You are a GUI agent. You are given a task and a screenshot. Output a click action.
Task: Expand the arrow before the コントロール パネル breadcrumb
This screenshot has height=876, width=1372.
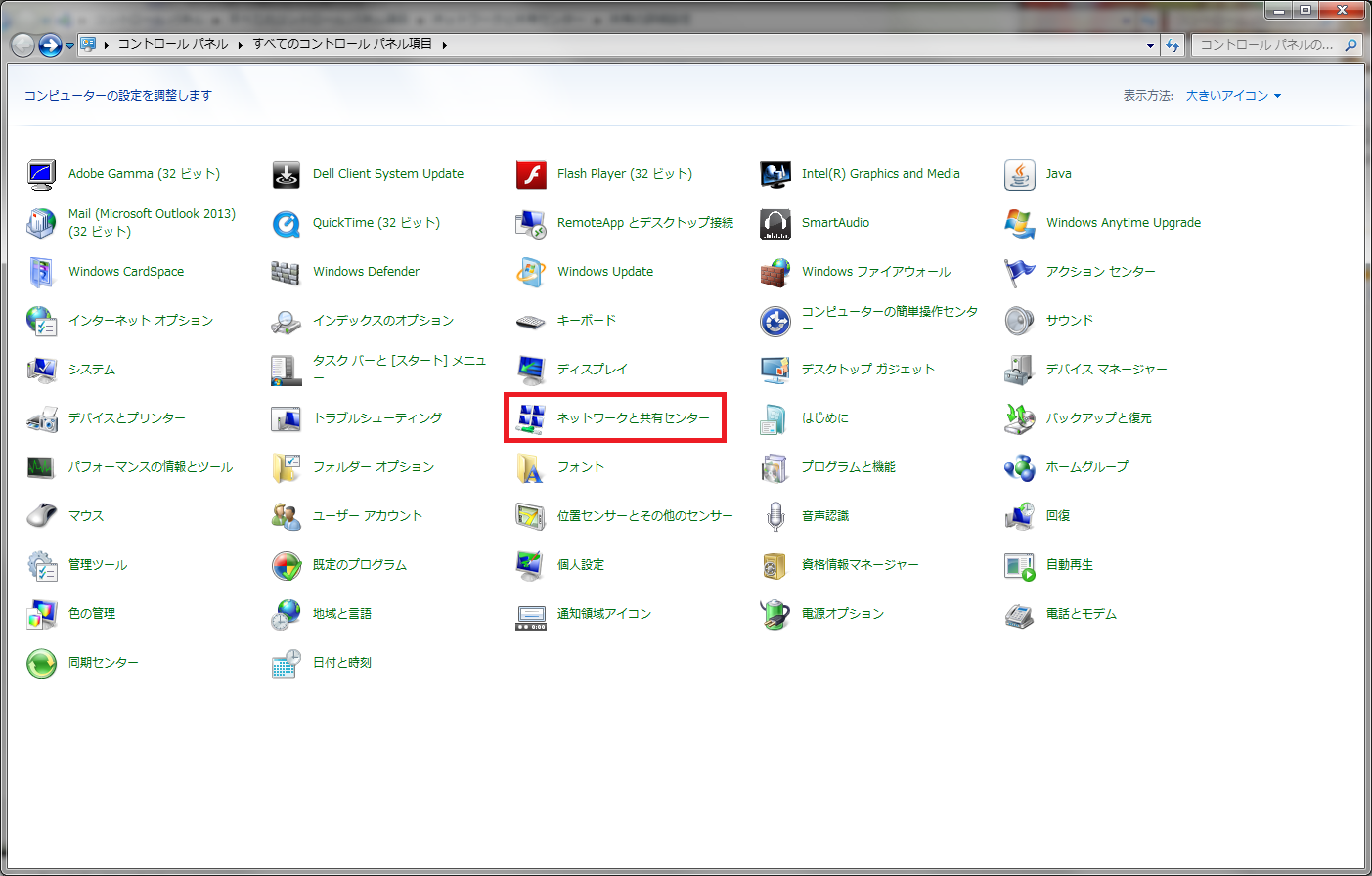click(x=106, y=45)
